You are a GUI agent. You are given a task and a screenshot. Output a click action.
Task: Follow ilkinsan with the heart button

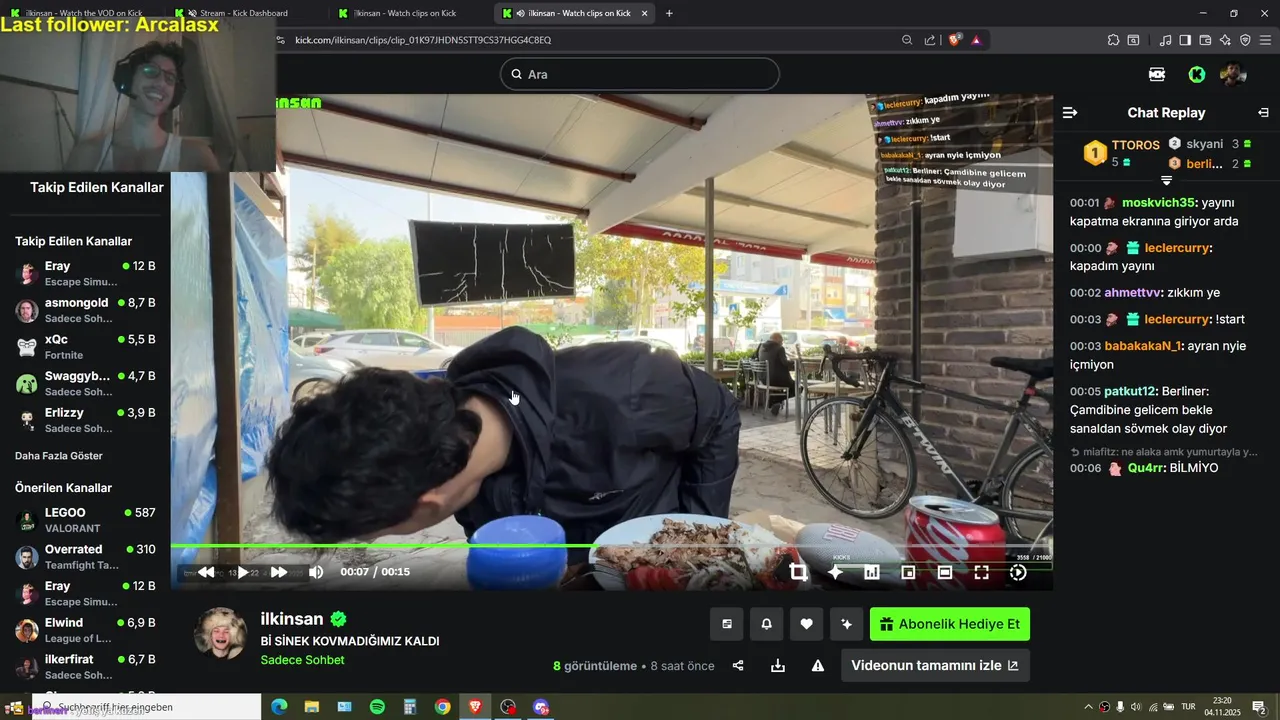point(807,624)
